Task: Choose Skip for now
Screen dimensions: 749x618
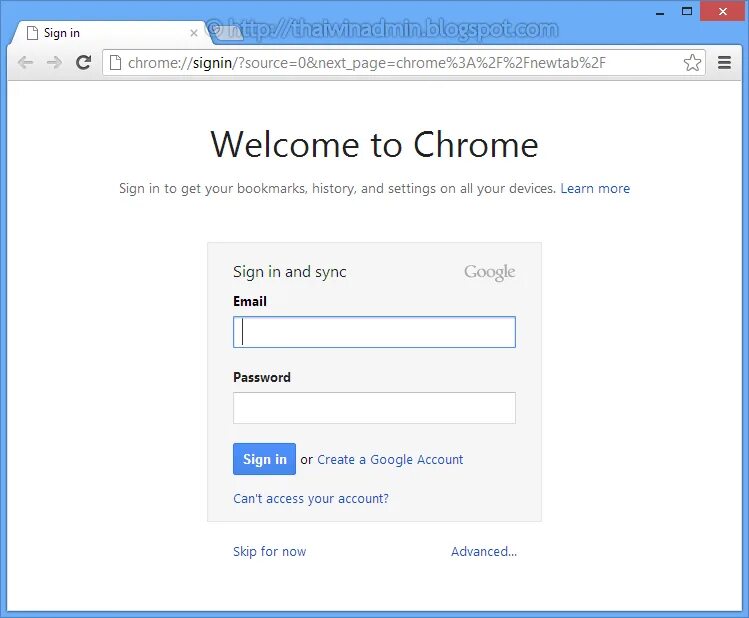Action: tap(269, 551)
